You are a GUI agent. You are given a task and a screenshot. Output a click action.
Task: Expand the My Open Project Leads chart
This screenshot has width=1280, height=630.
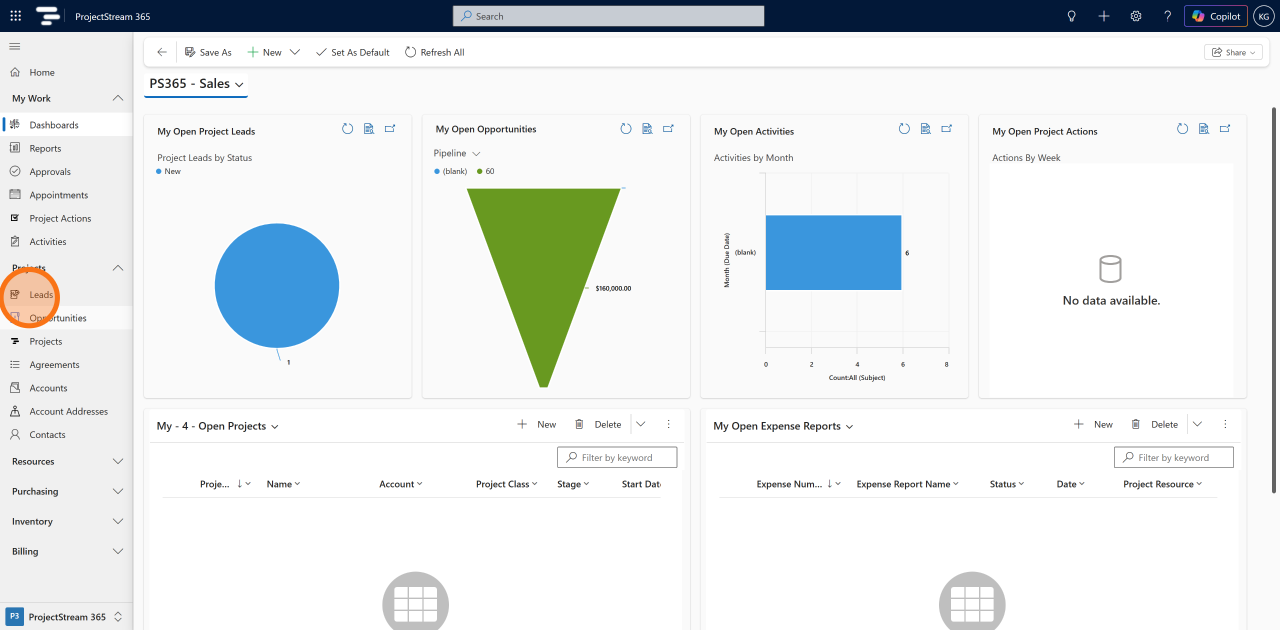point(390,129)
